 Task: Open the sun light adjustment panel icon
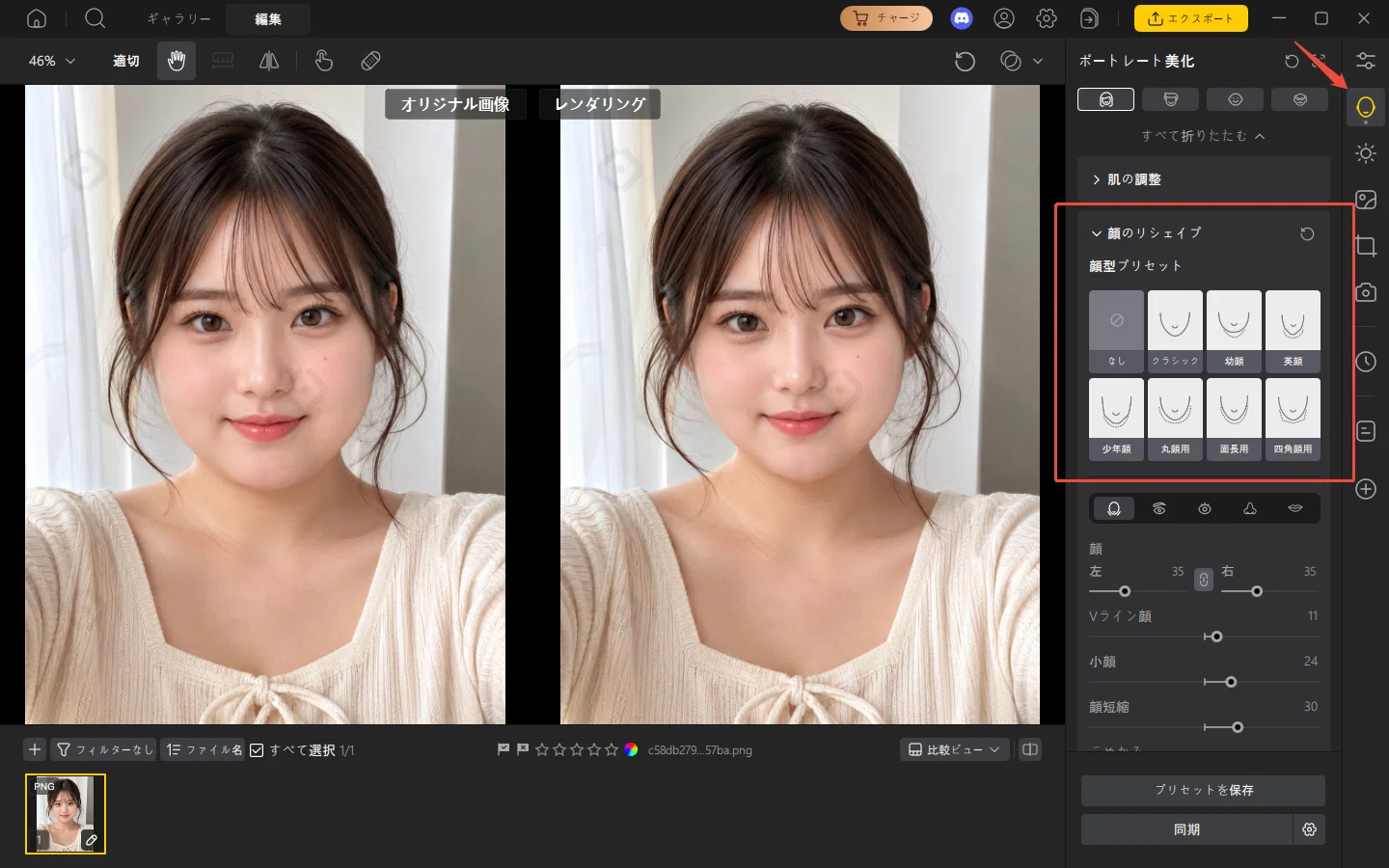tap(1366, 153)
